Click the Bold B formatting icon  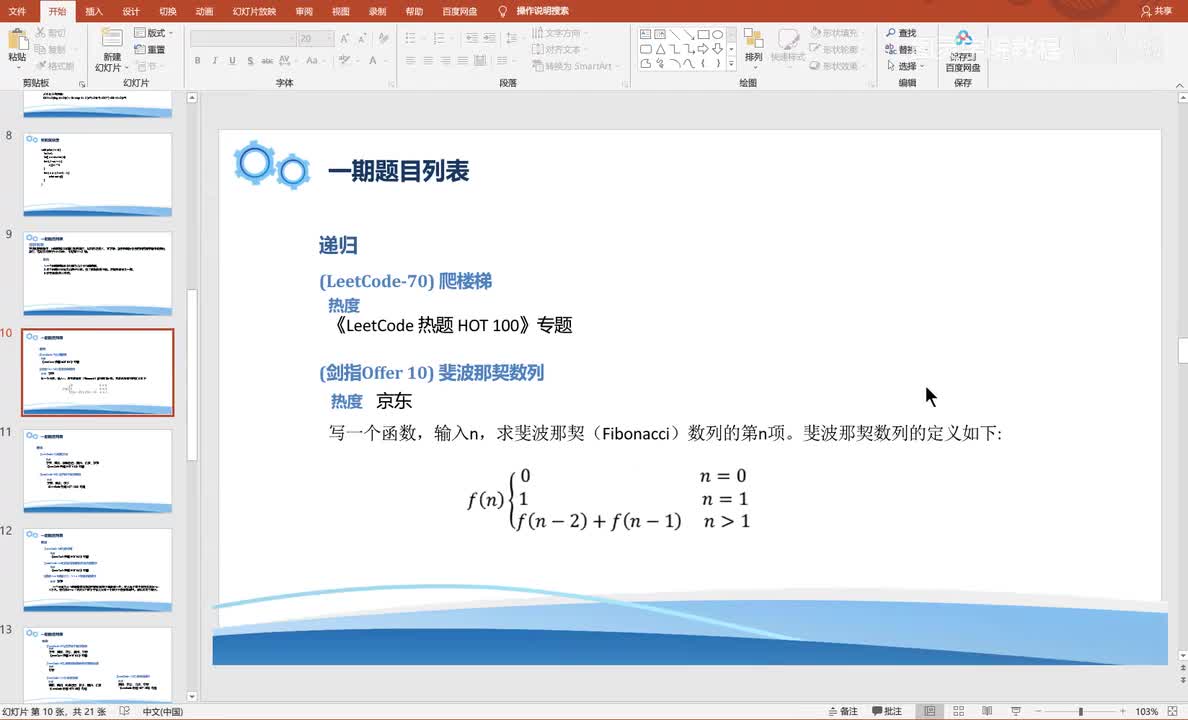(x=198, y=61)
